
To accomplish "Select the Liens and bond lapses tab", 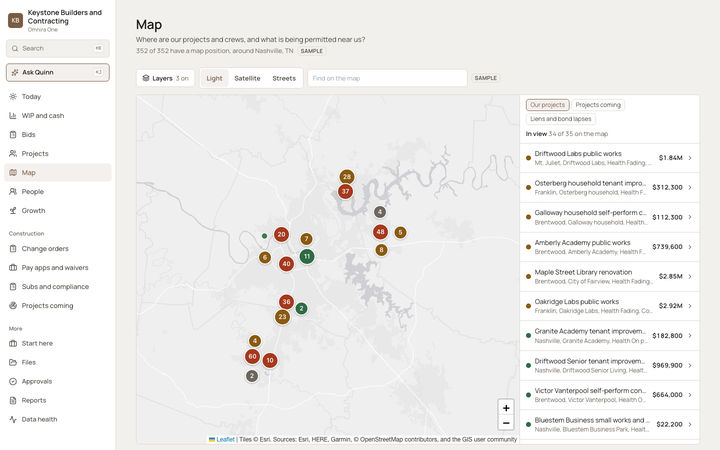I will (x=561, y=119).
